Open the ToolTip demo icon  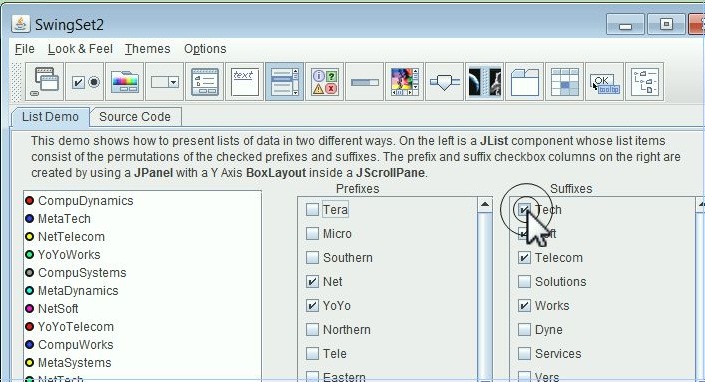pos(605,82)
